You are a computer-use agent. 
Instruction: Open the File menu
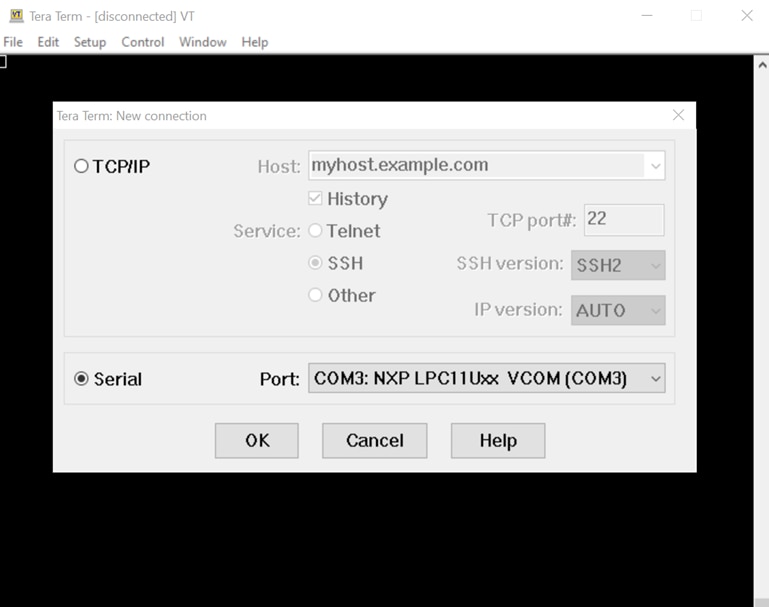point(13,42)
